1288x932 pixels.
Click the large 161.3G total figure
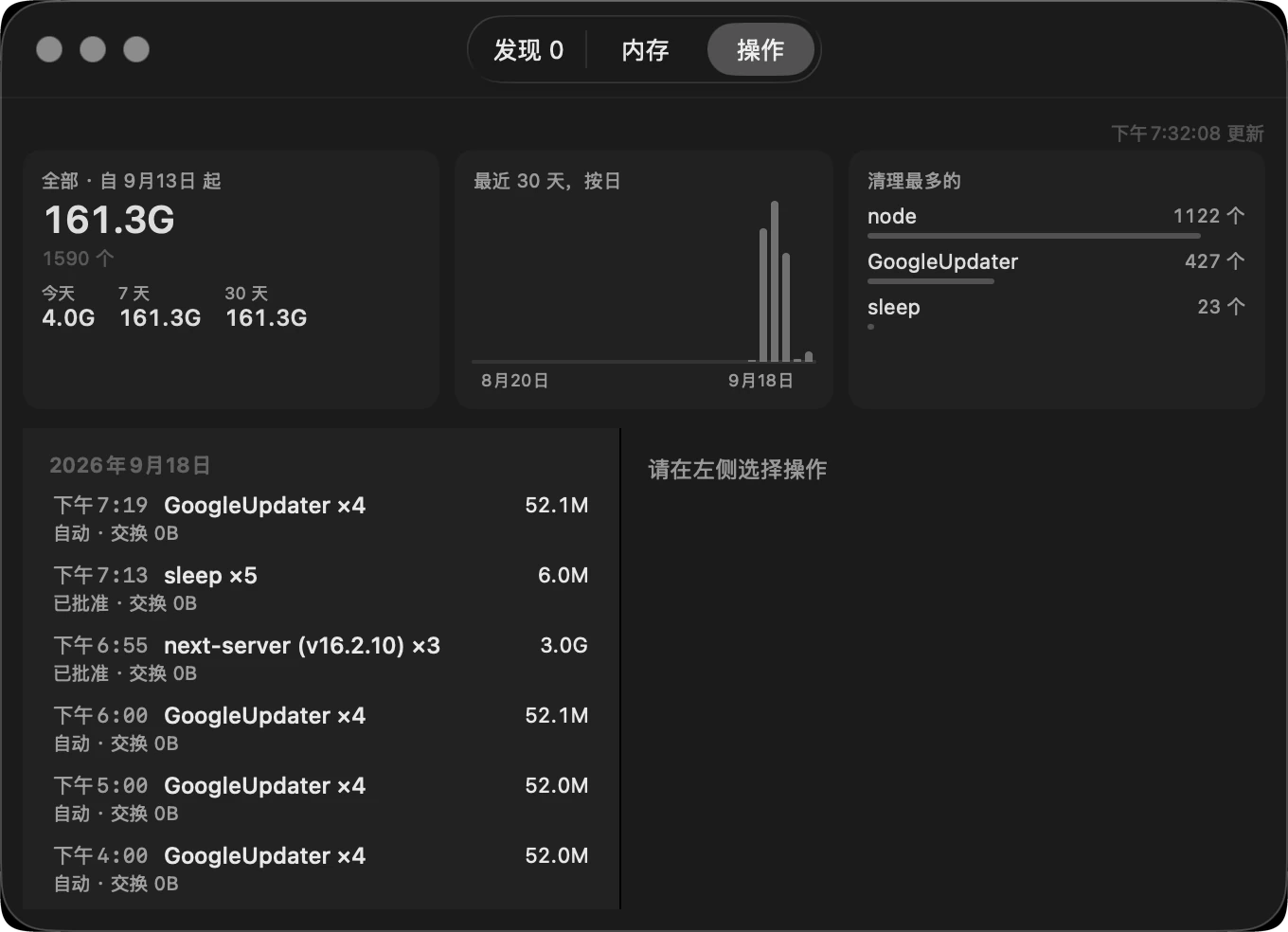pyautogui.click(x=110, y=220)
